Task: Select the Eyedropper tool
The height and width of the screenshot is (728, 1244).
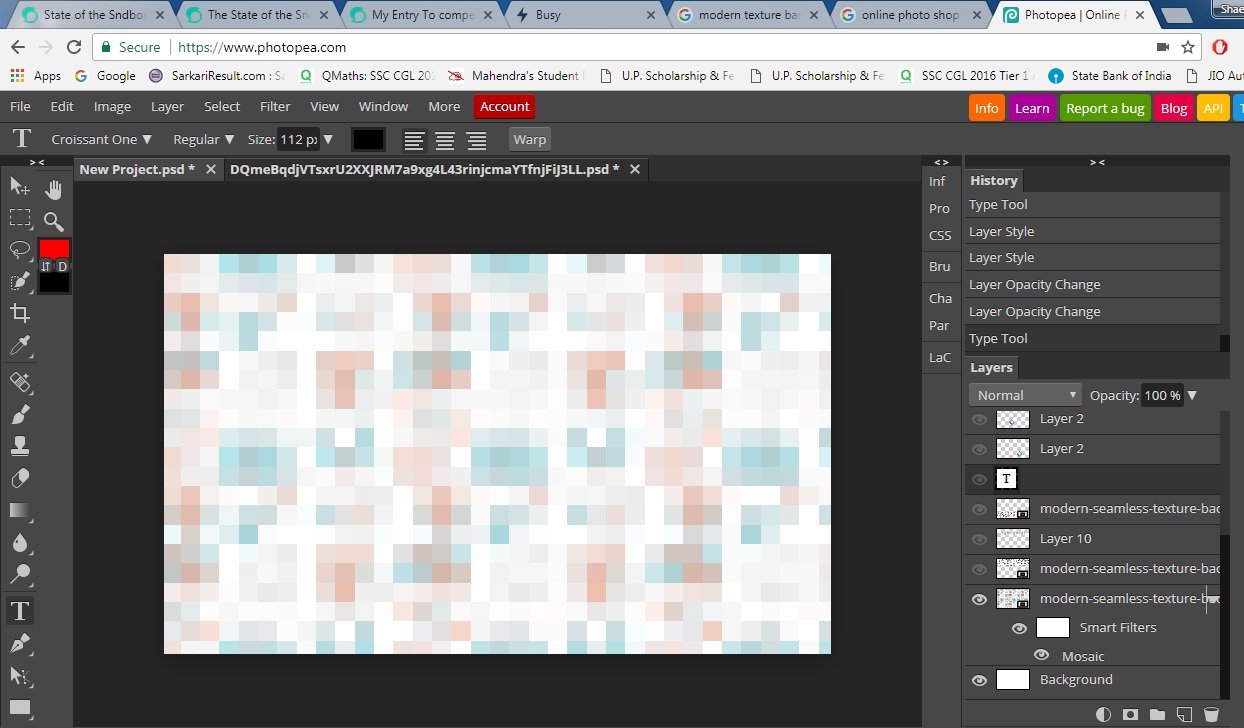Action: pos(20,347)
